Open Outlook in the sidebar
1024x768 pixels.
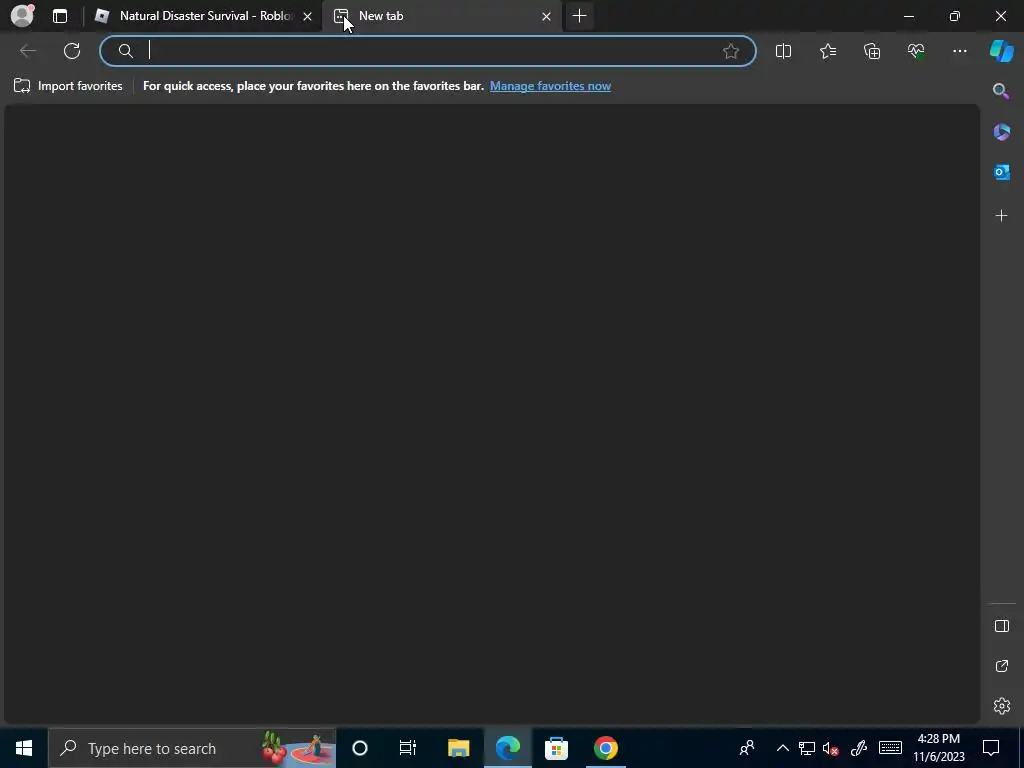tap(1001, 172)
